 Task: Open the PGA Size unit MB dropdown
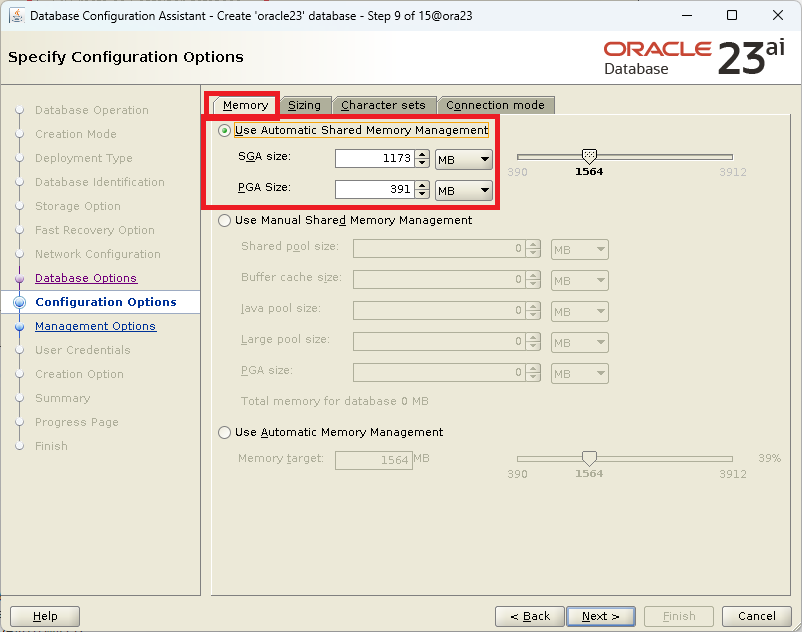point(464,191)
